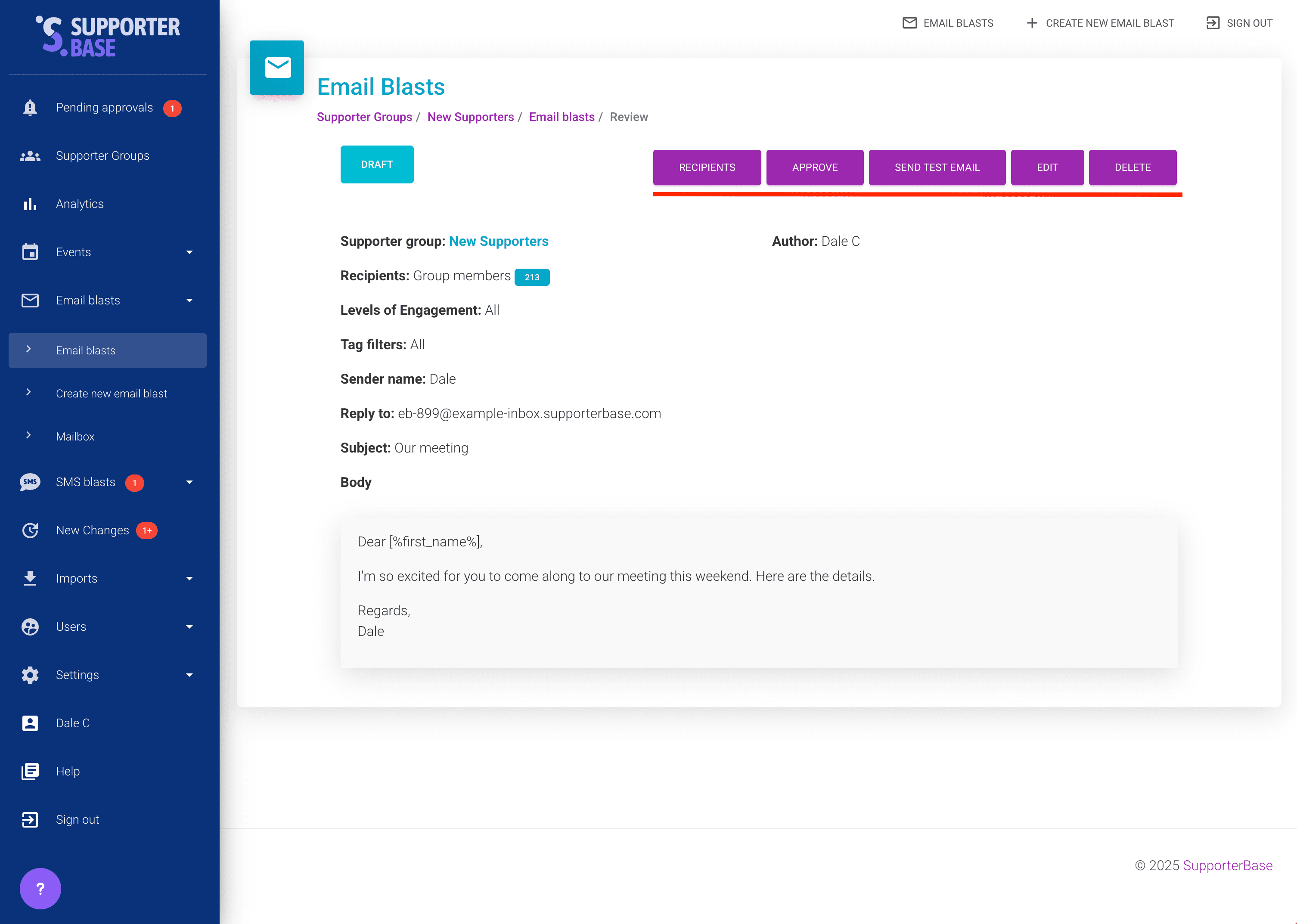The image size is (1297, 924).
Task: Click the Send Test Email button
Action: (936, 167)
